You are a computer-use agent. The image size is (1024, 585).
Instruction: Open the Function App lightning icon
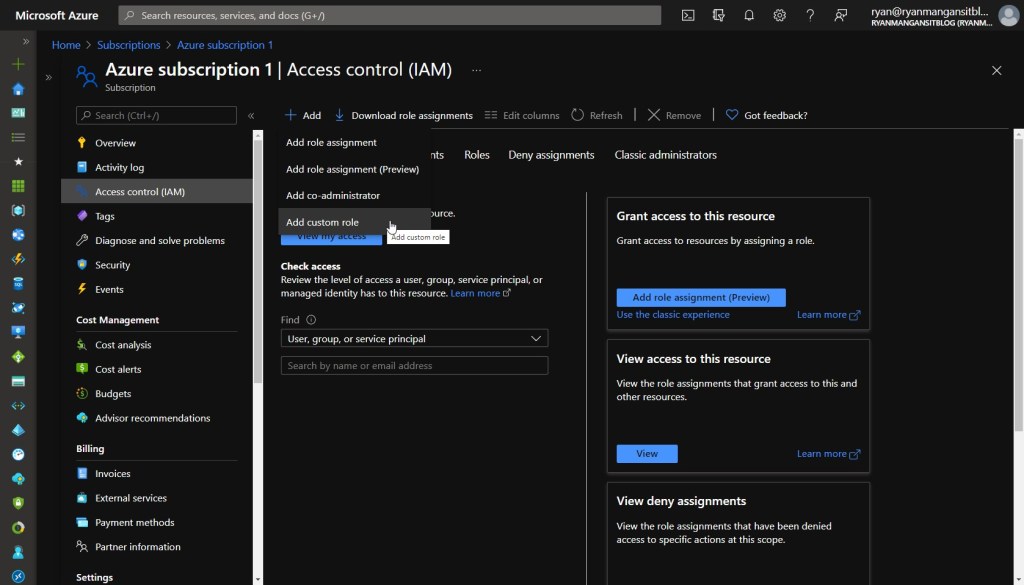point(18,259)
